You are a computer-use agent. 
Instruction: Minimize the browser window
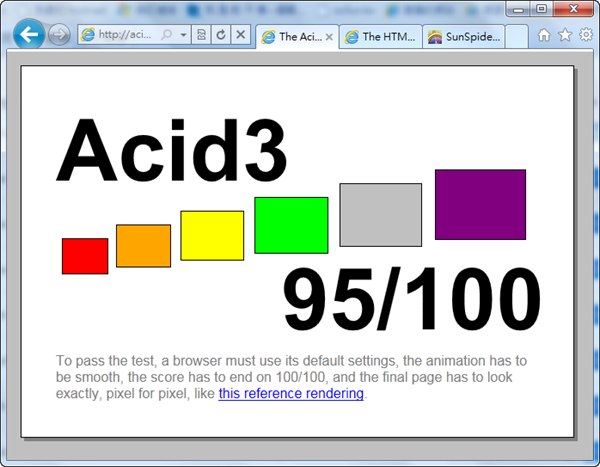(518, 9)
